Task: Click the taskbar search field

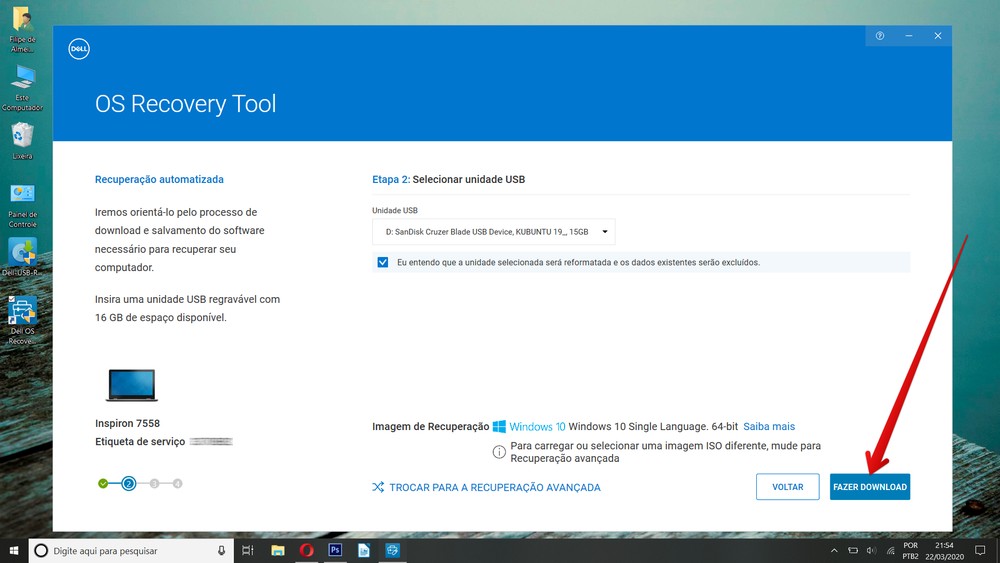Action: coord(131,551)
